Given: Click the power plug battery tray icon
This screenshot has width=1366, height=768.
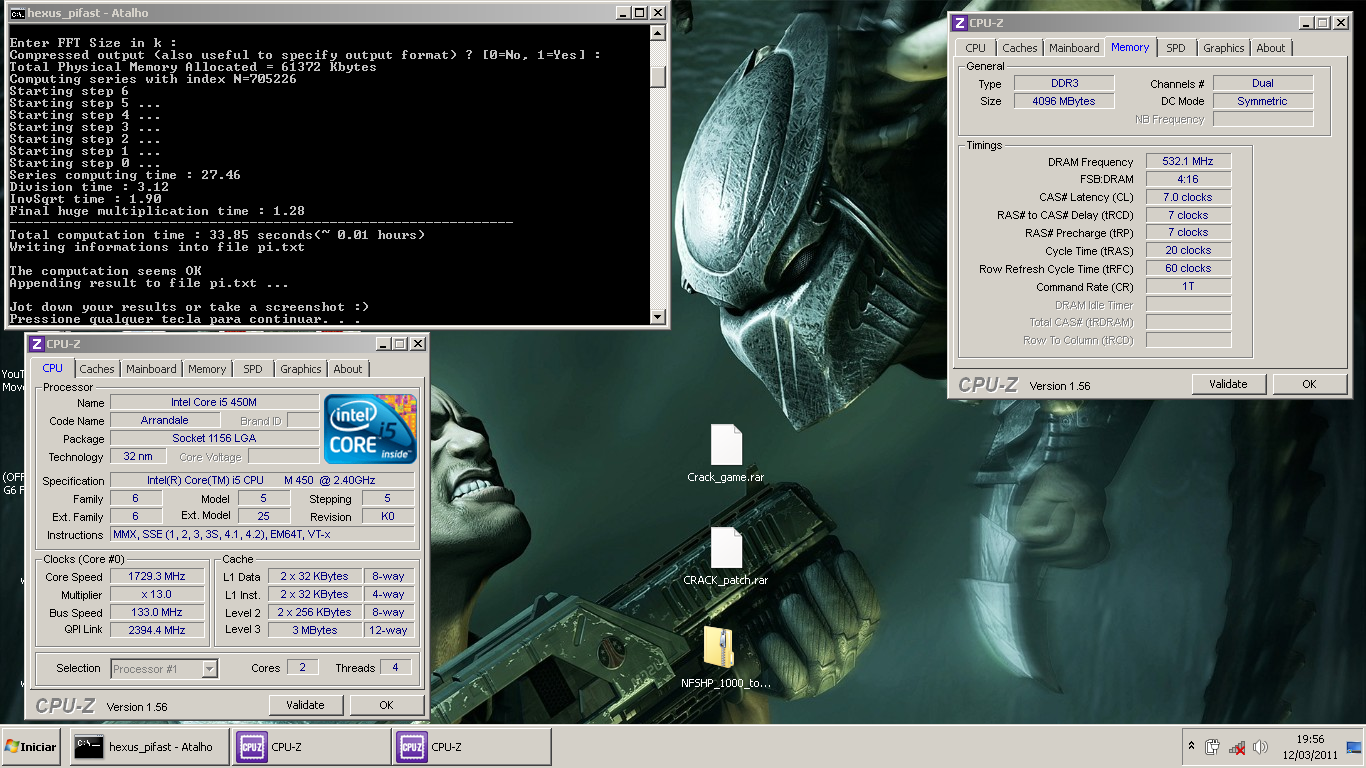Looking at the screenshot, I should (x=1212, y=747).
